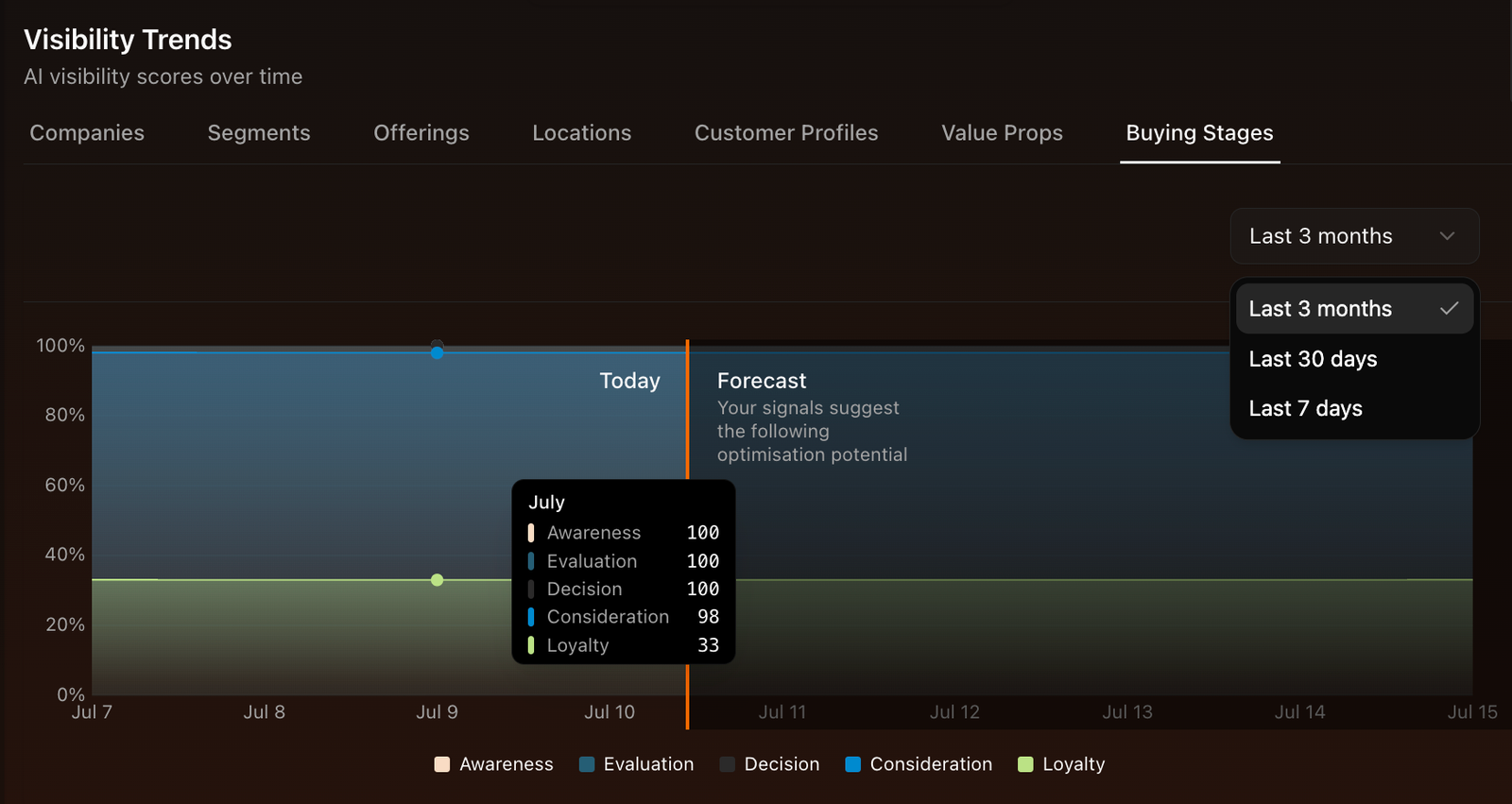Click the blue Consideration data point on Jul 9
1512x804 pixels.
437,353
